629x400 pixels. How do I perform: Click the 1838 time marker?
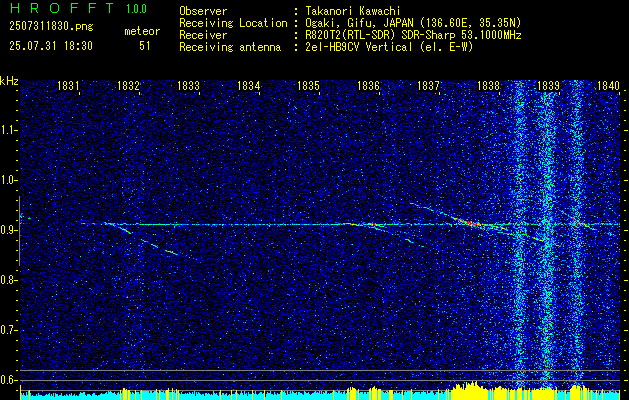pos(489,86)
